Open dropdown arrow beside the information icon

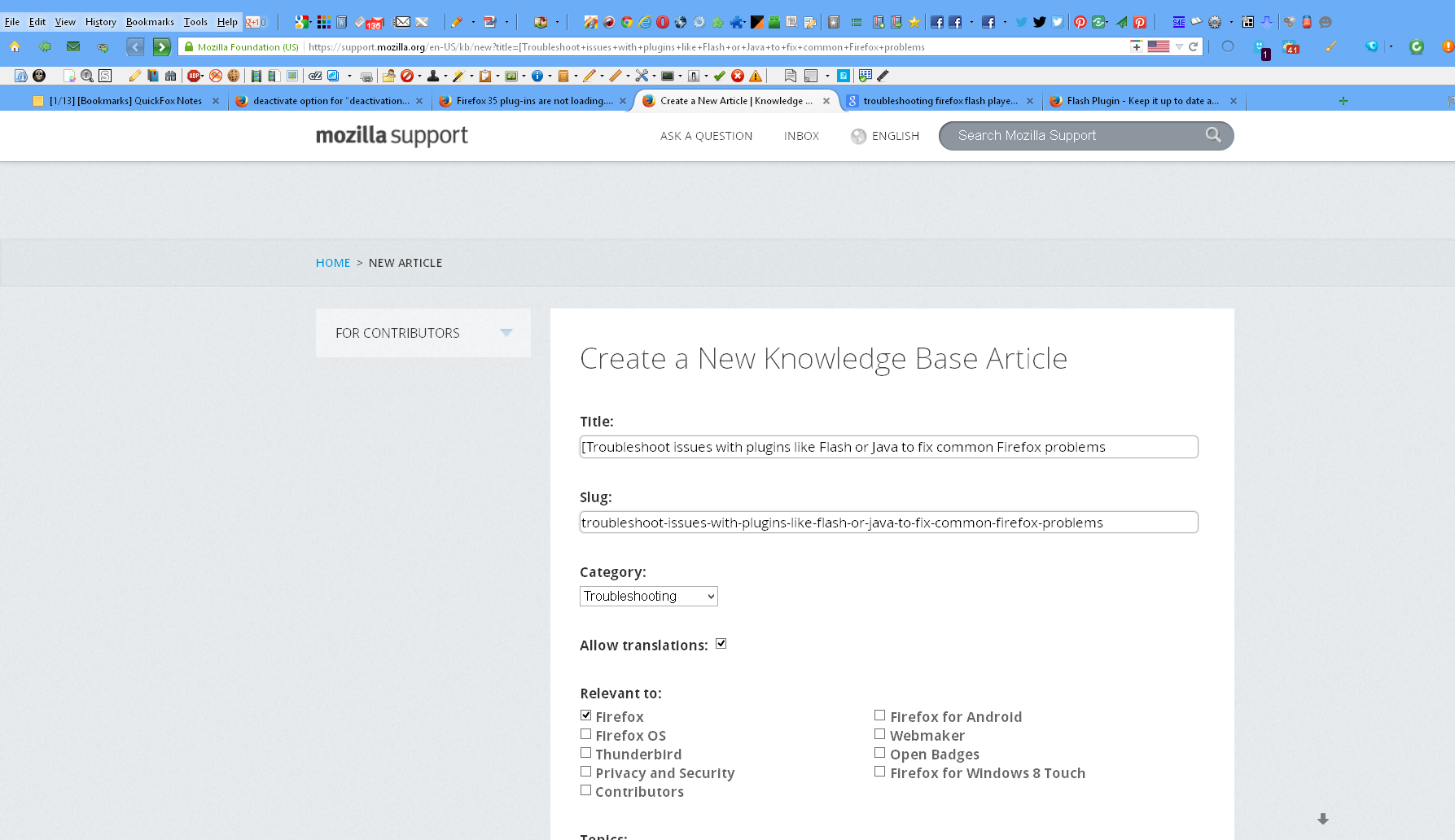click(550, 76)
